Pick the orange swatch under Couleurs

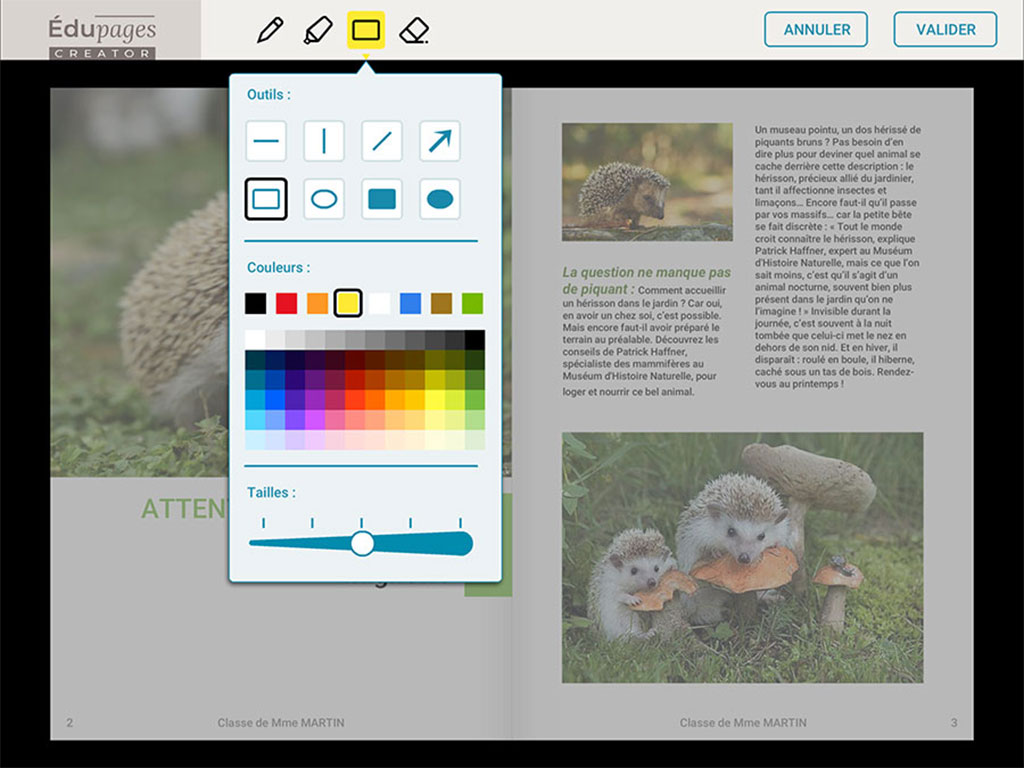pyautogui.click(x=318, y=301)
